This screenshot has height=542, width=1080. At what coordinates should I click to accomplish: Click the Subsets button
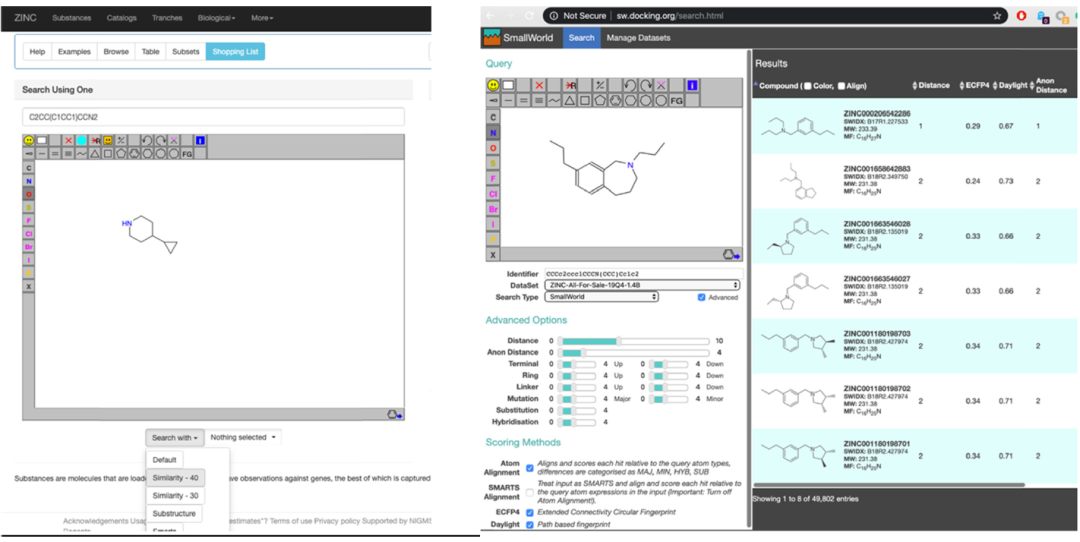click(x=185, y=52)
